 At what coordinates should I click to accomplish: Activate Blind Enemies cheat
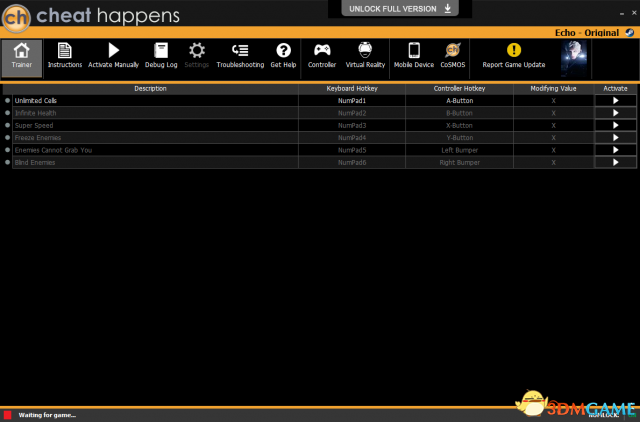616,162
